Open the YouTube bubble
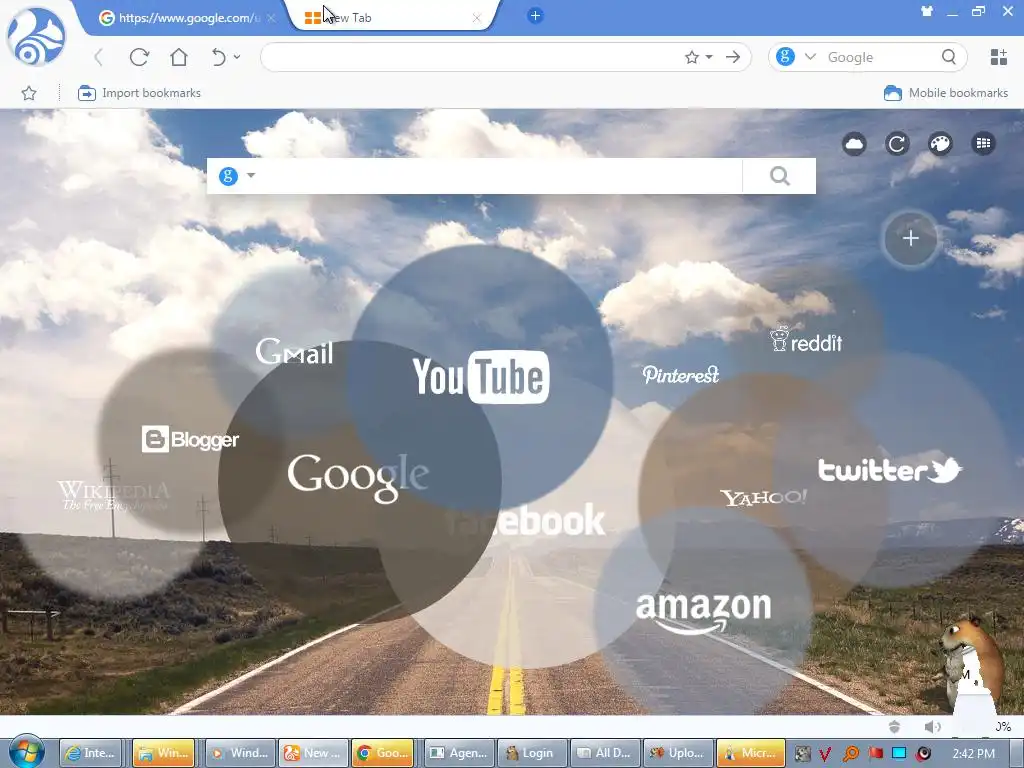The width and height of the screenshot is (1024, 768). 481,377
